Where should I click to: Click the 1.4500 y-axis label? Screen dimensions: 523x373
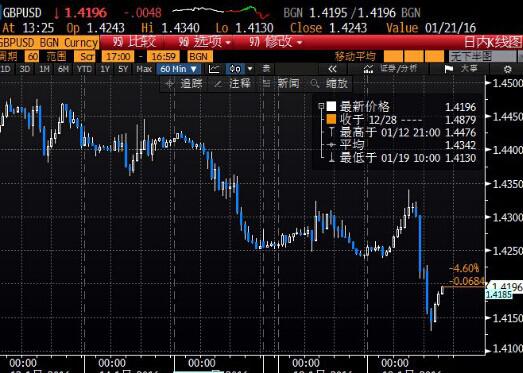[x=507, y=83]
